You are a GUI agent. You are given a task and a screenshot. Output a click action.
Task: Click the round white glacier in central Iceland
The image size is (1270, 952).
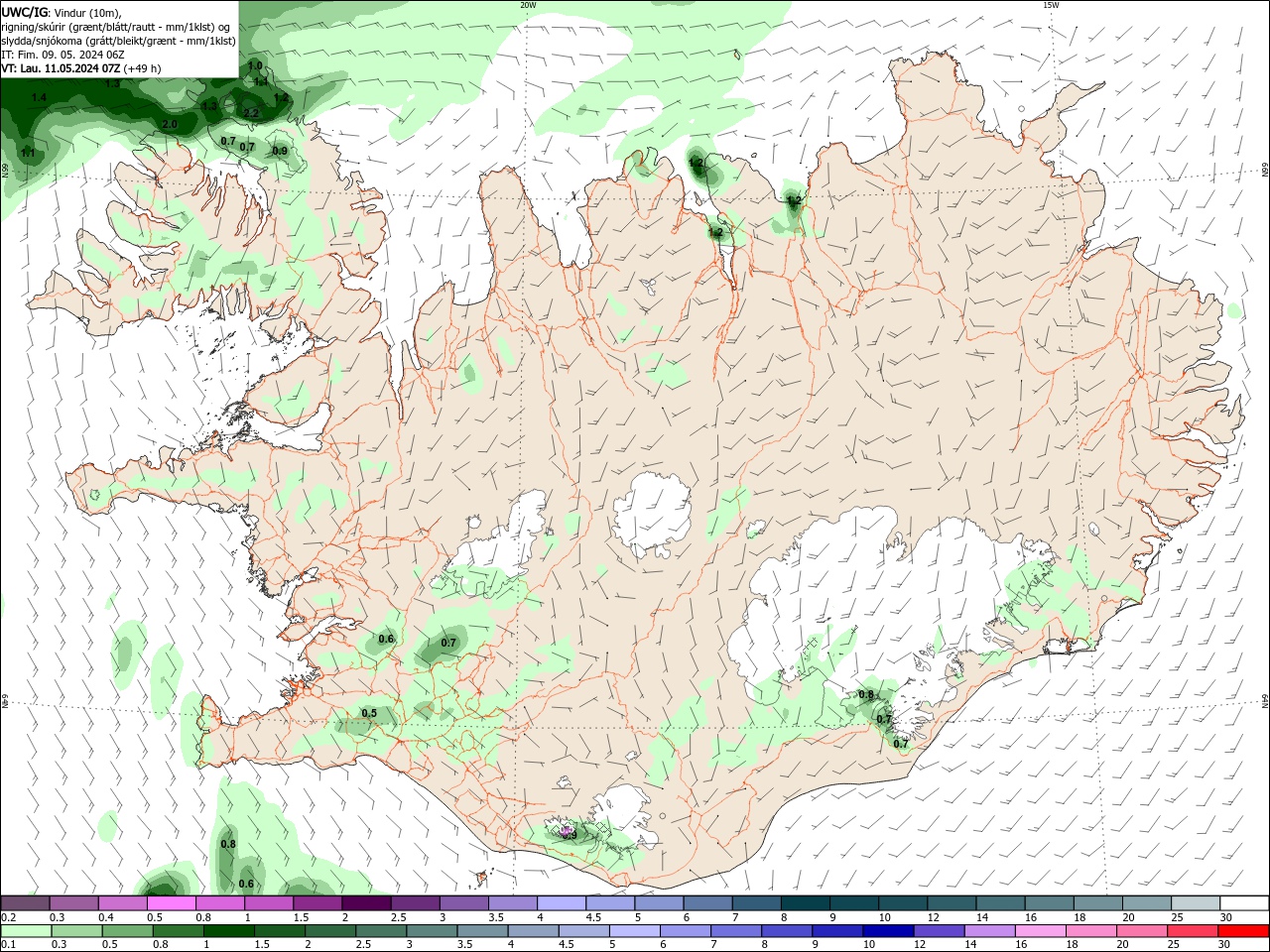click(x=652, y=514)
